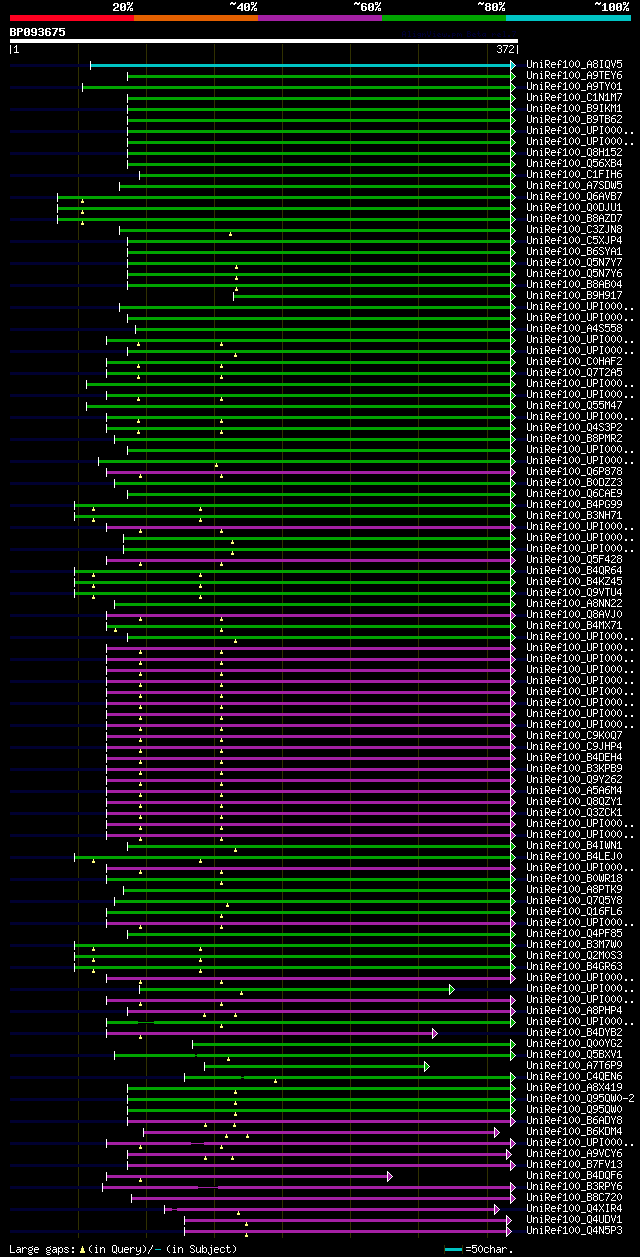
Task: Click the cyan ~100% identity legend bar
Action: pyautogui.click(x=568, y=18)
